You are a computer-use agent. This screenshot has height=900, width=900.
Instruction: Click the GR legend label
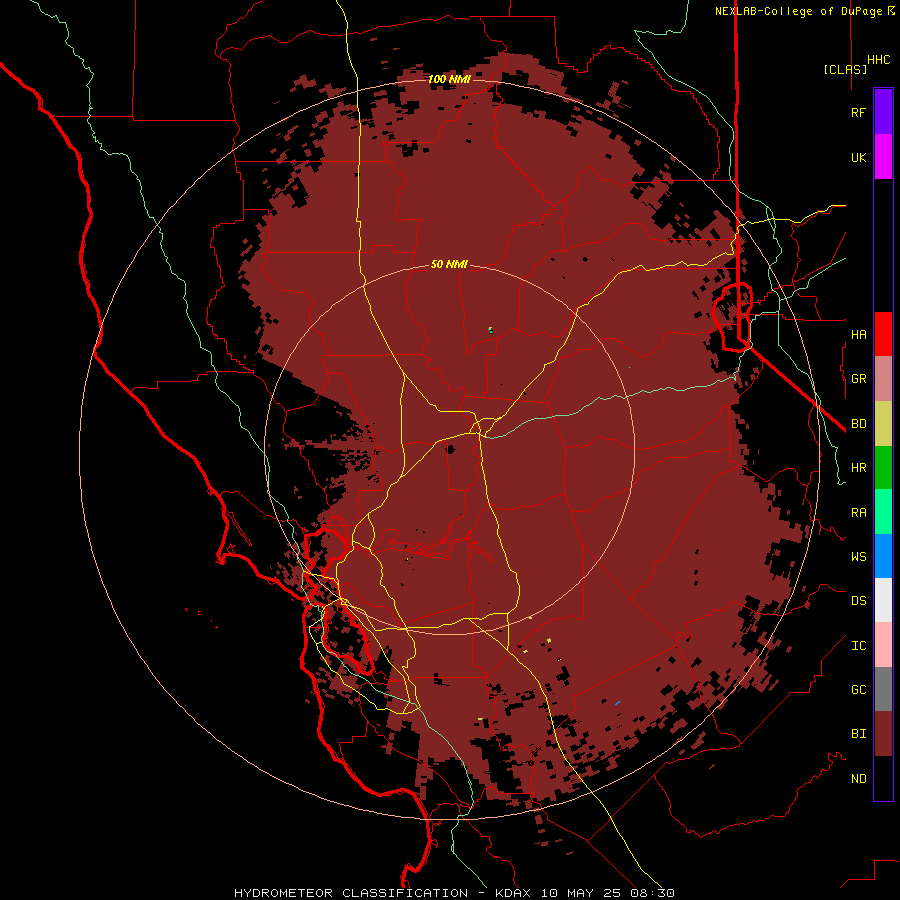point(858,379)
